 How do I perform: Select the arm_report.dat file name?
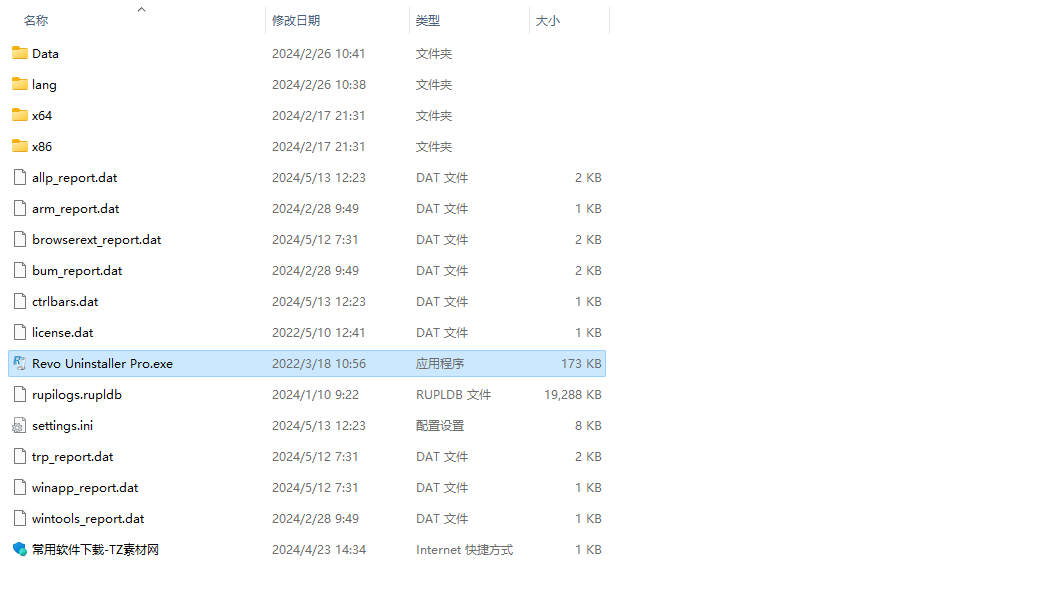tap(76, 209)
